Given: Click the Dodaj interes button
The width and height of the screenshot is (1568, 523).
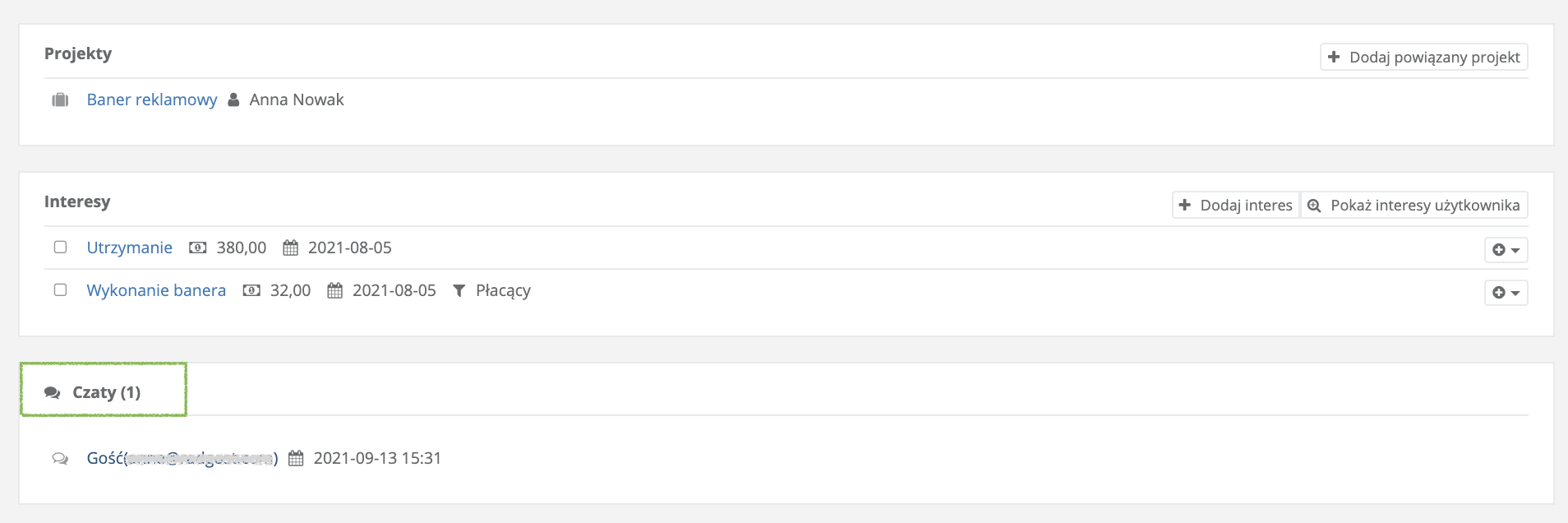Looking at the screenshot, I should (1235, 205).
